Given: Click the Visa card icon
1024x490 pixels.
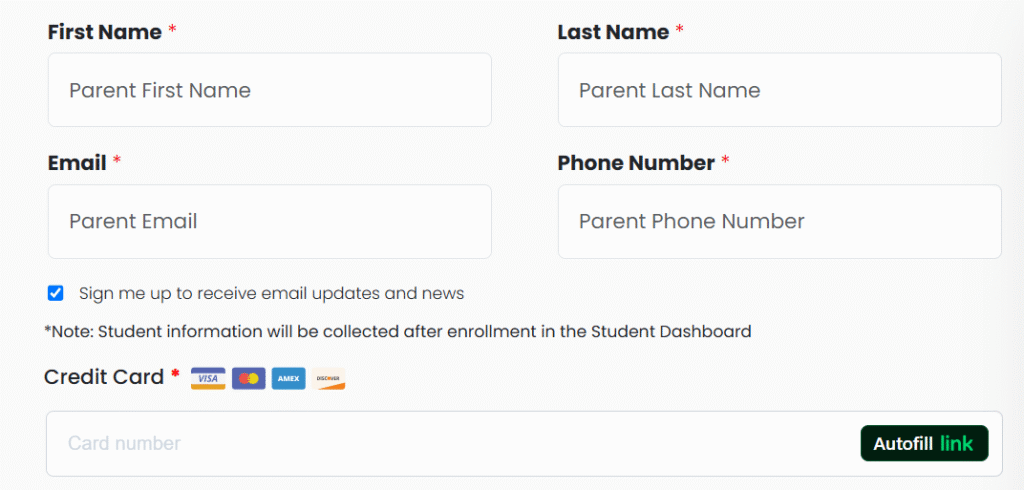Looking at the screenshot, I should click(208, 378).
